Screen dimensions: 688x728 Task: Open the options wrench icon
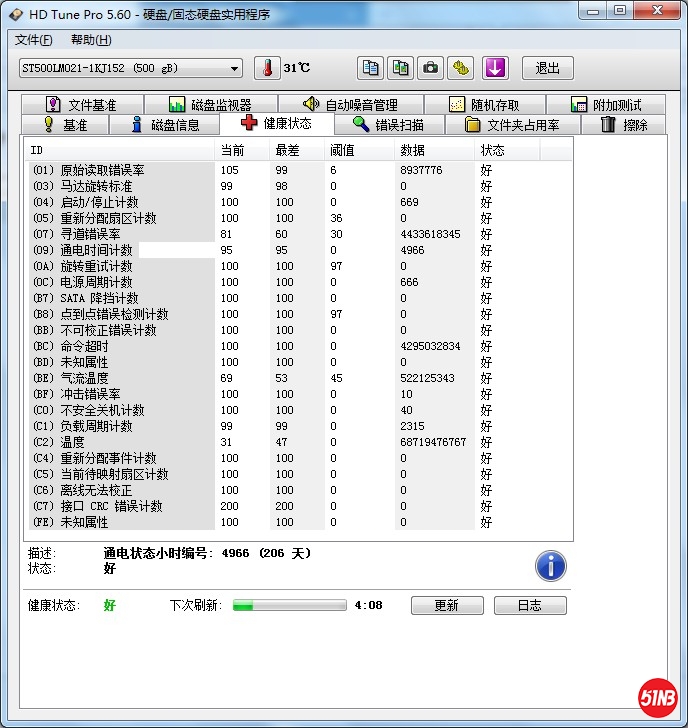click(x=460, y=68)
